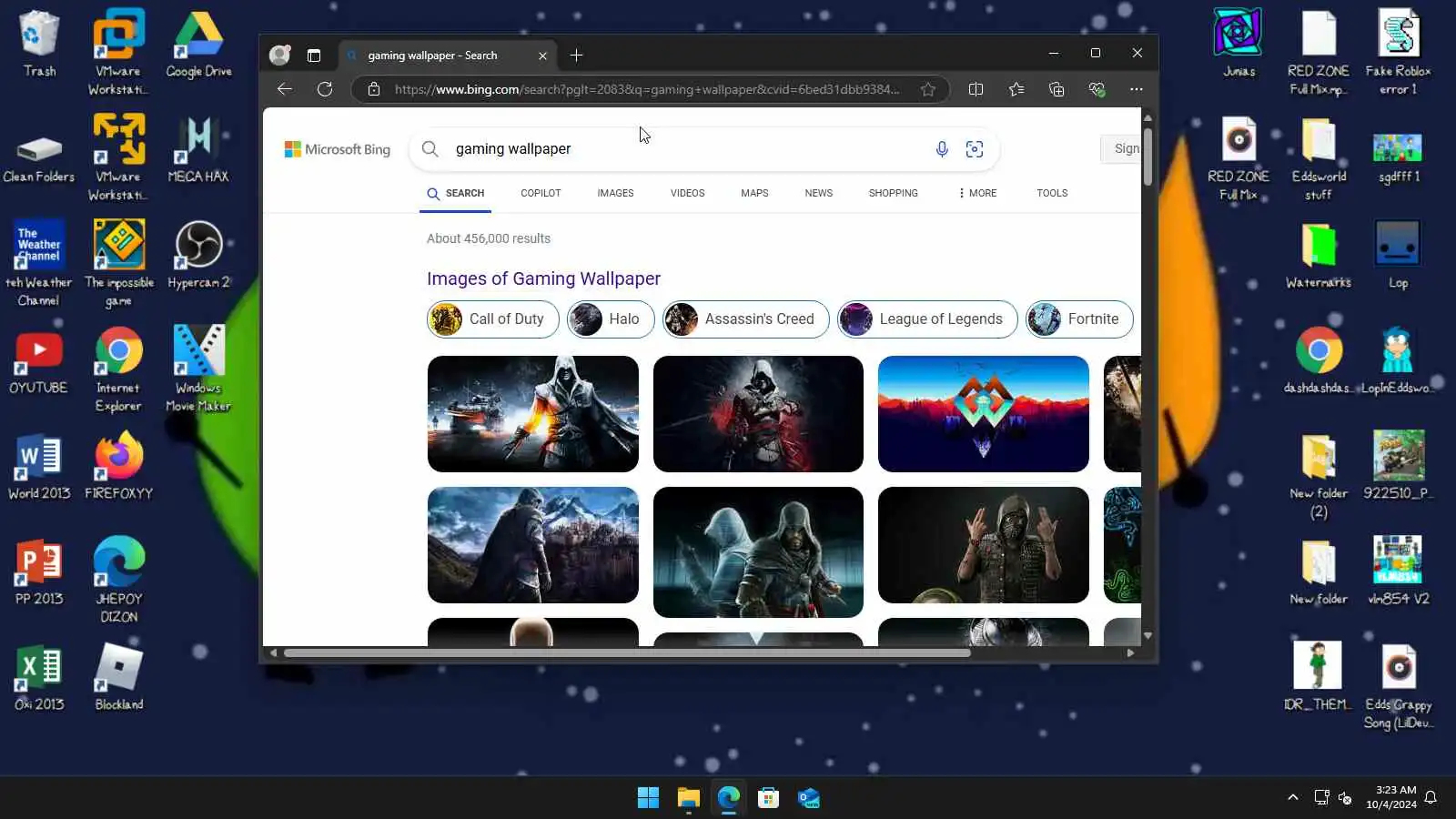The image size is (1456, 819).
Task: Select the Blockland desktop icon
Action: (x=119, y=677)
